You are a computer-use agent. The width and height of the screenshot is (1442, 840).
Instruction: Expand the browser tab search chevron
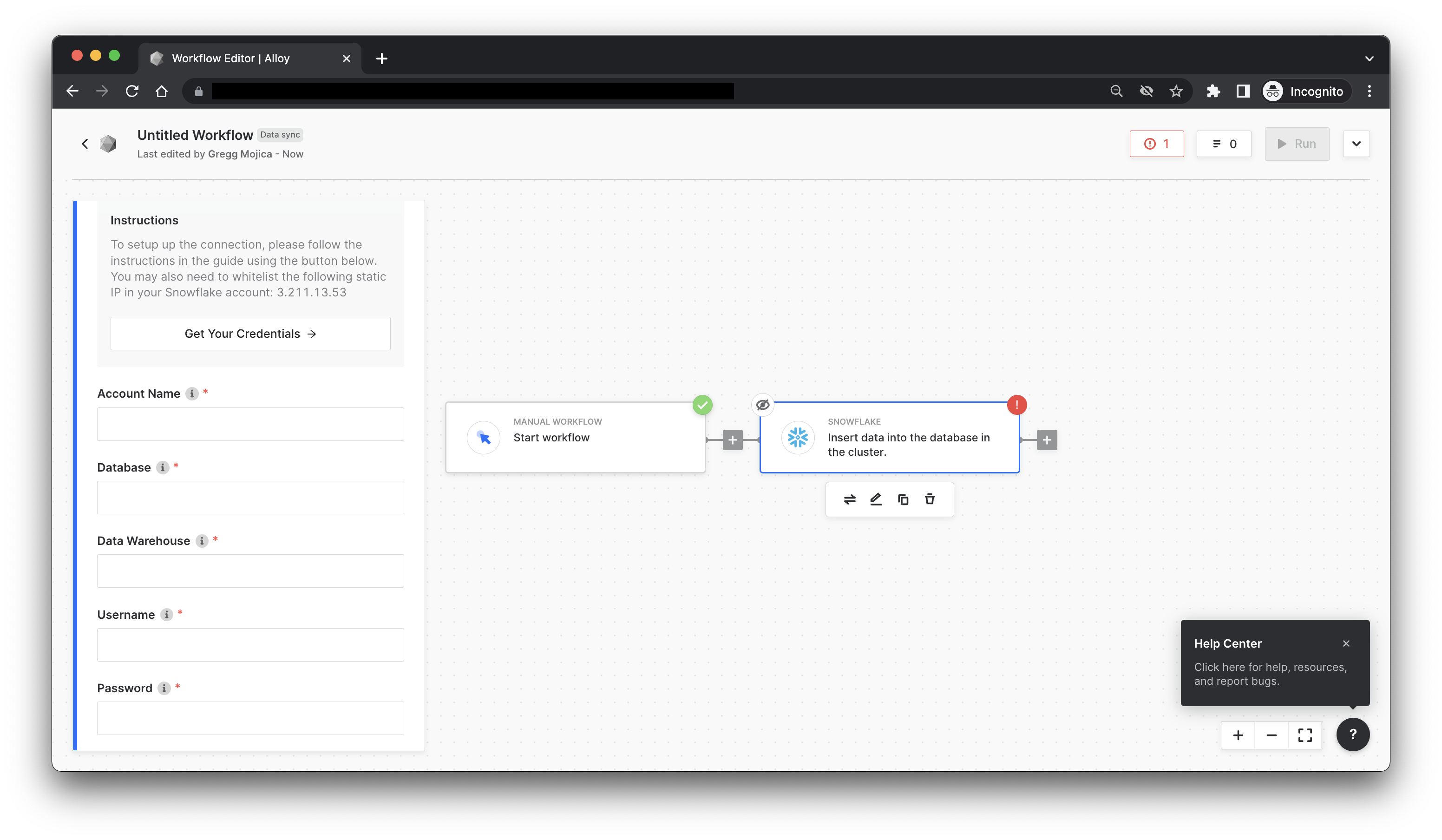click(x=1369, y=59)
